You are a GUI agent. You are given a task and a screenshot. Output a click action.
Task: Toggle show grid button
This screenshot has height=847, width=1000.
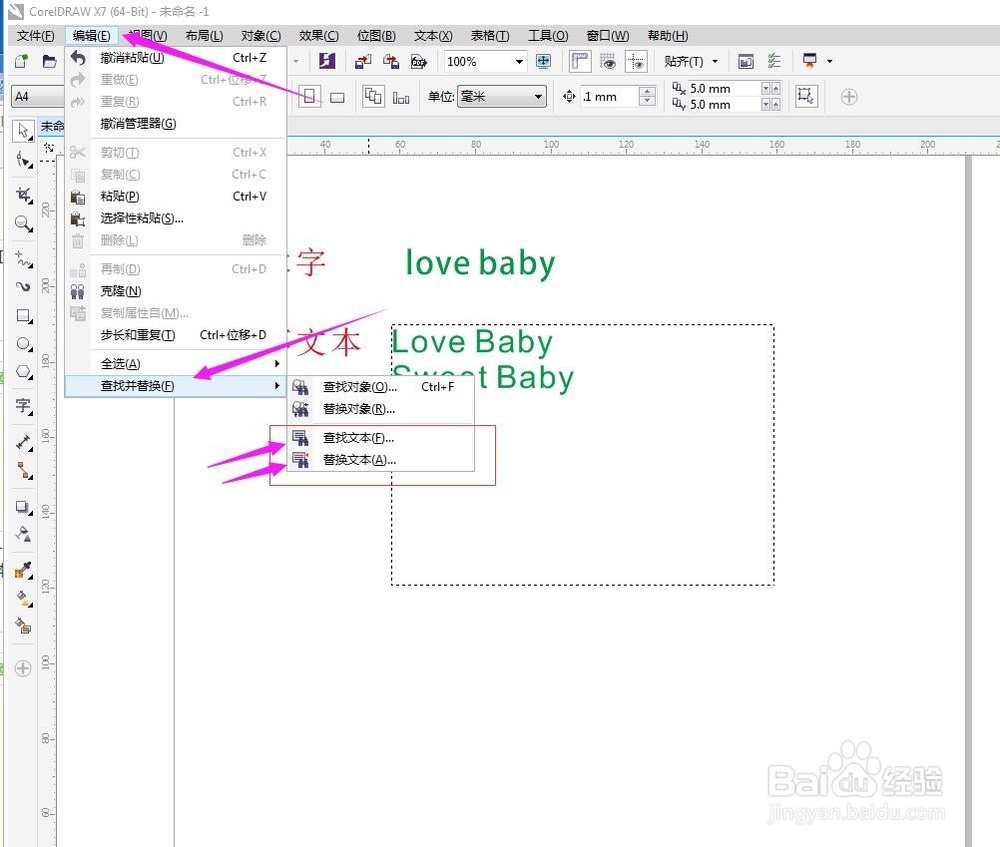[x=608, y=61]
